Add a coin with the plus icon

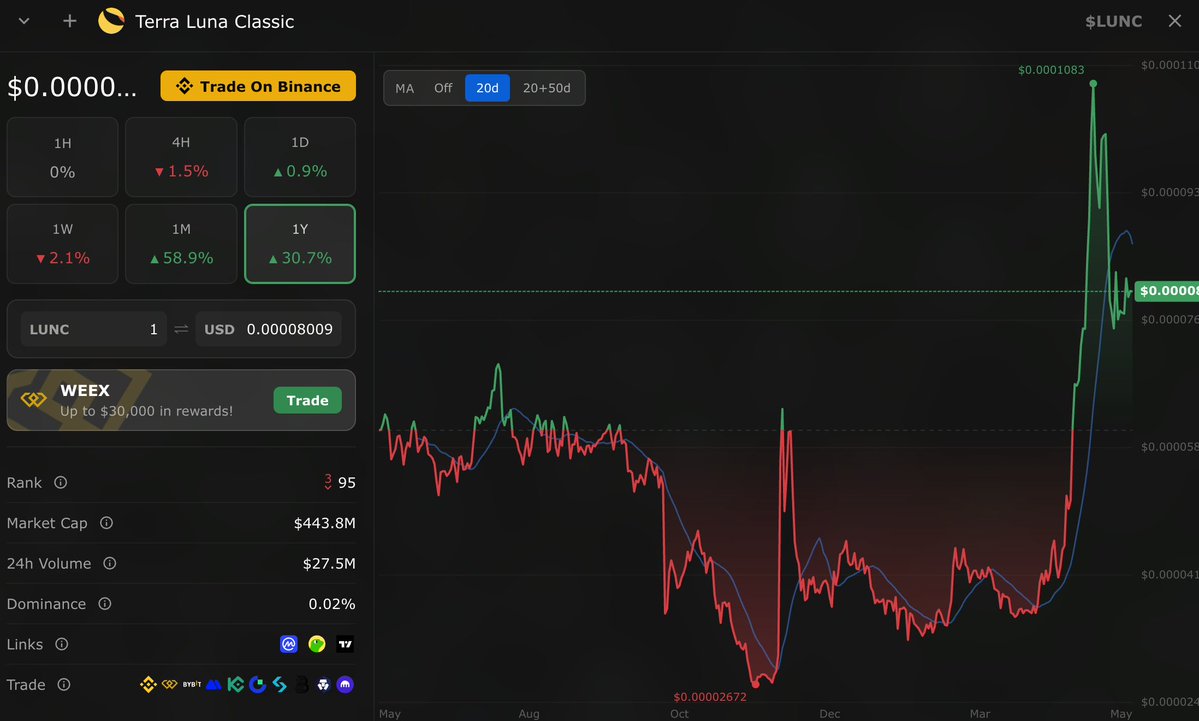click(70, 21)
